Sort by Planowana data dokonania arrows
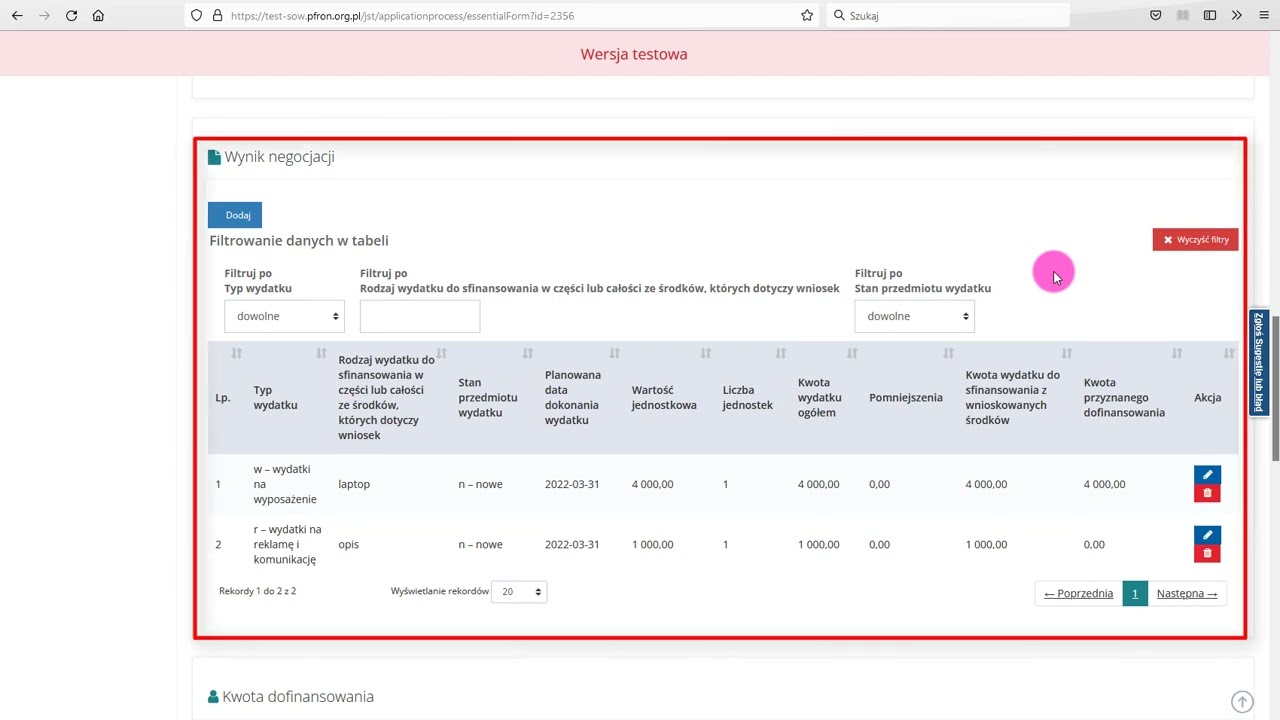Image resolution: width=1280 pixels, height=720 pixels. coord(614,353)
